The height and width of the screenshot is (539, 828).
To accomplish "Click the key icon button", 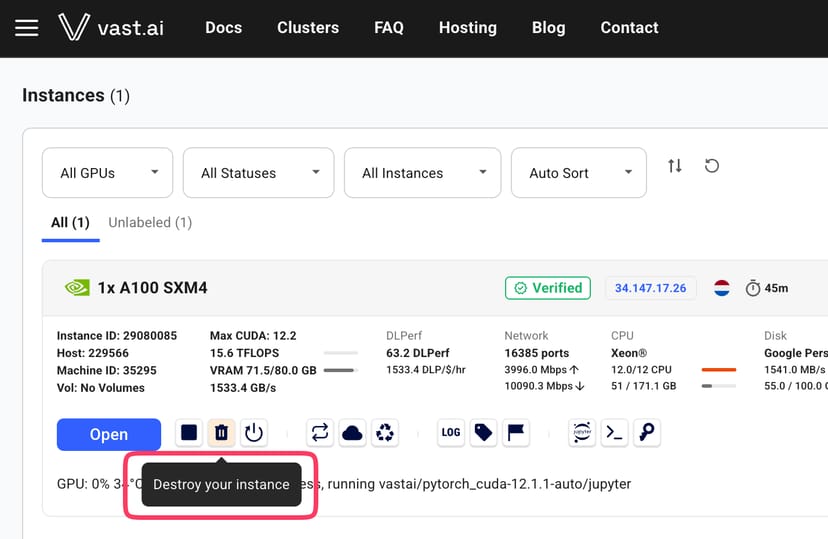I will click(x=647, y=432).
